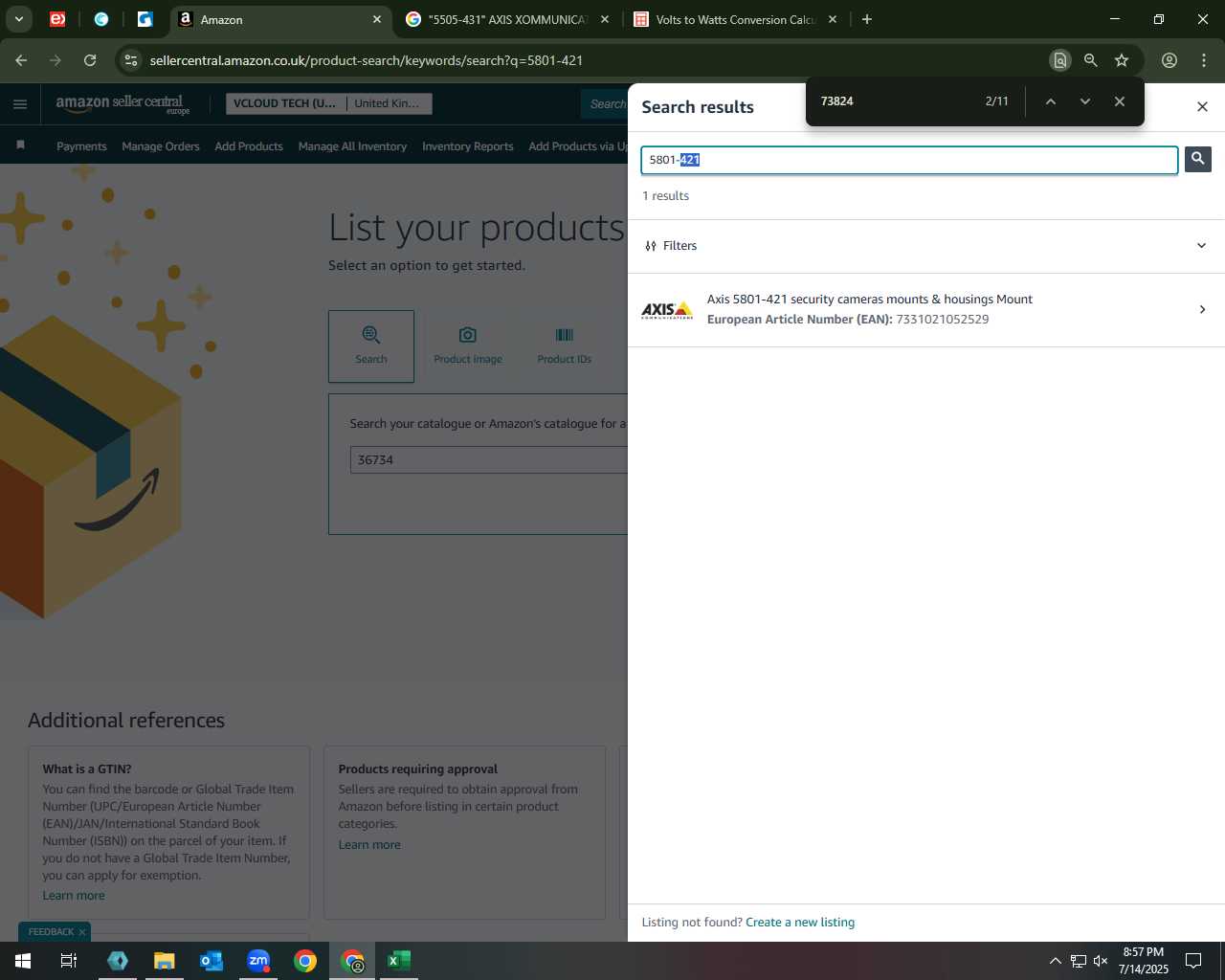Image resolution: width=1225 pixels, height=980 pixels.
Task: Open the VCLOUD TECH account switcher
Action: point(328,103)
